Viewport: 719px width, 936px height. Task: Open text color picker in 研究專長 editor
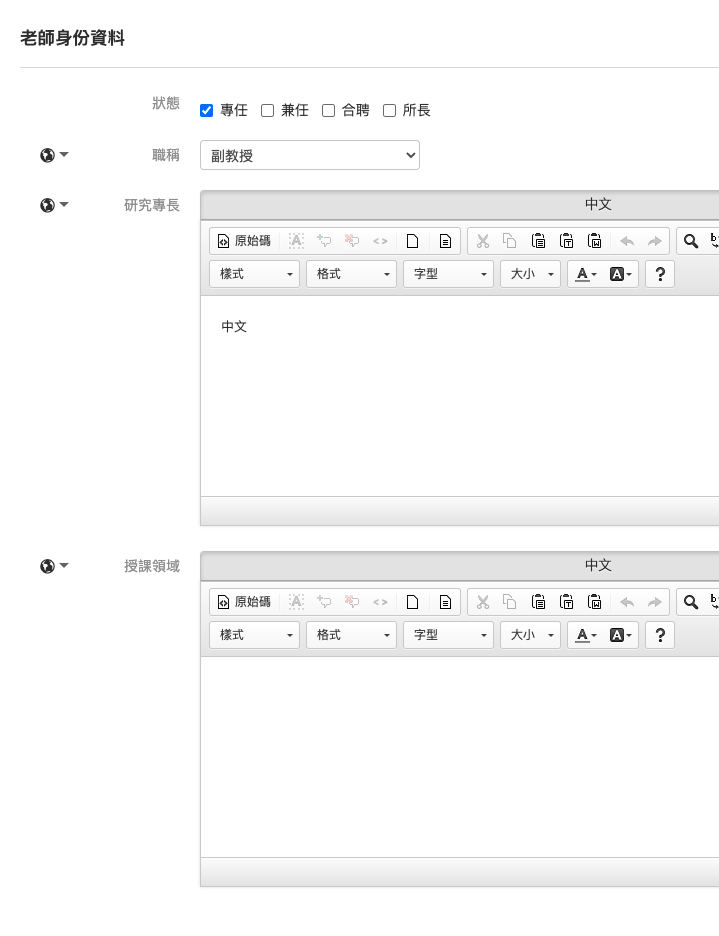point(586,274)
